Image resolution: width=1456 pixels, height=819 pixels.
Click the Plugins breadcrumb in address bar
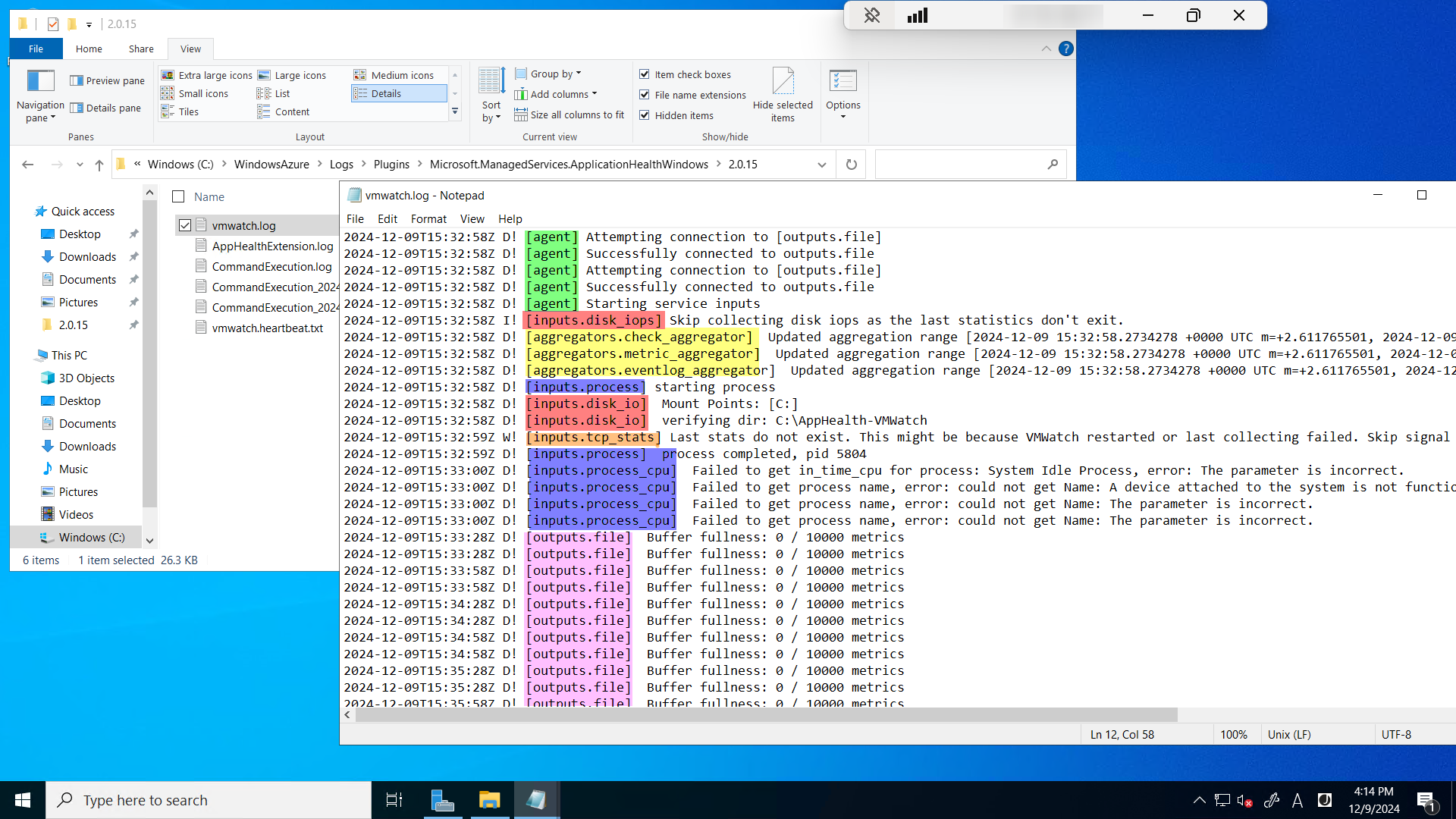tap(391, 165)
